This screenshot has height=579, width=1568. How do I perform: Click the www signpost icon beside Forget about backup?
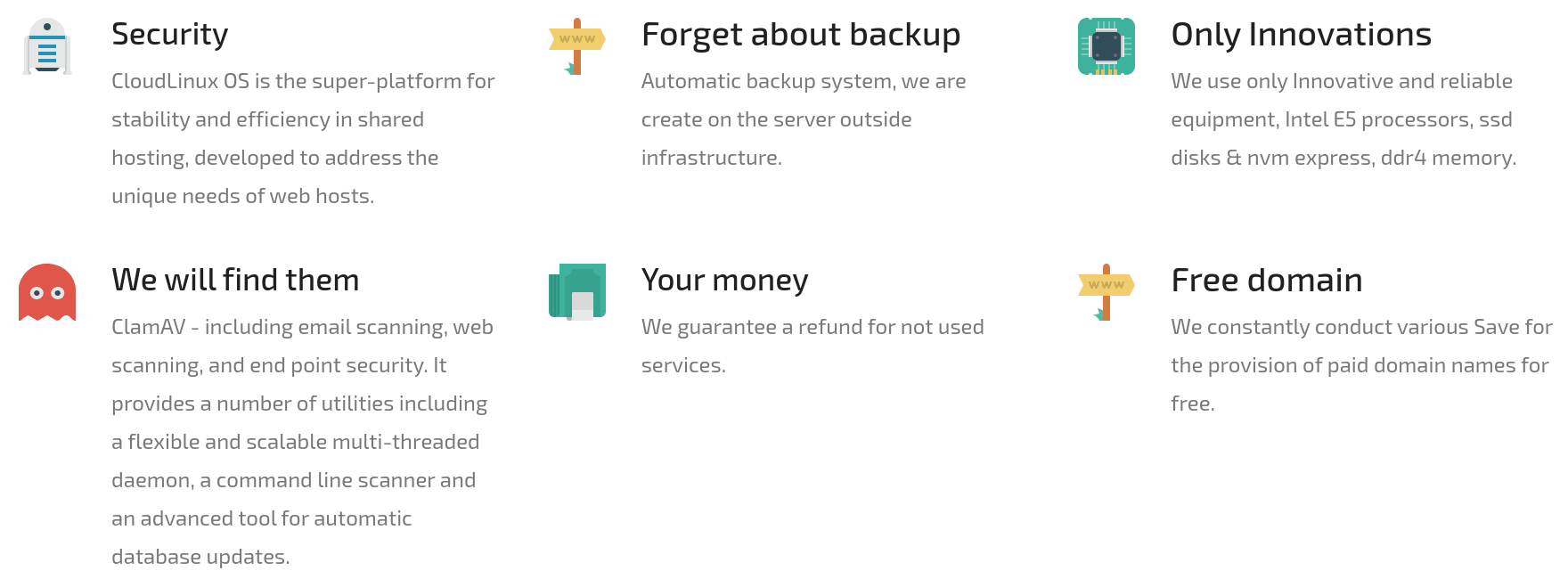[577, 46]
